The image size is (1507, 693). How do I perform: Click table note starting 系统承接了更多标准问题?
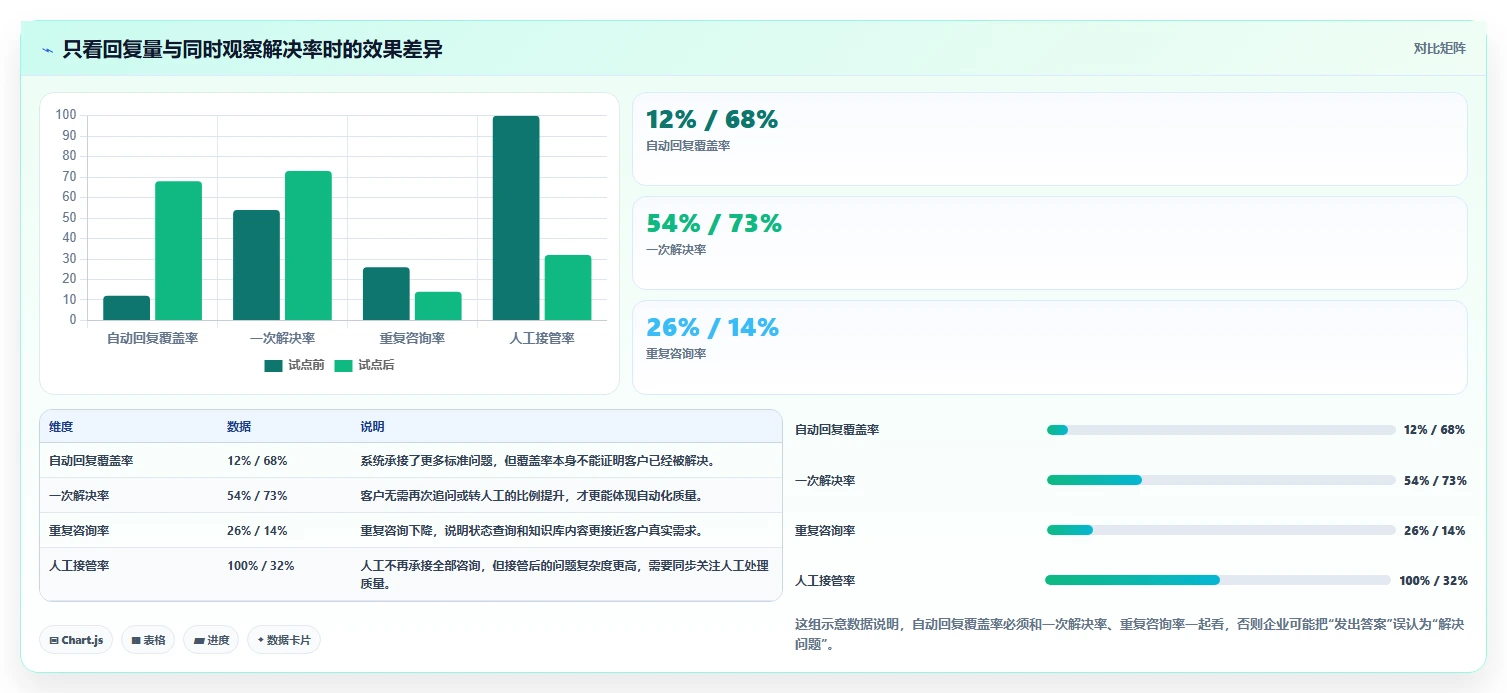[x=538, y=461]
